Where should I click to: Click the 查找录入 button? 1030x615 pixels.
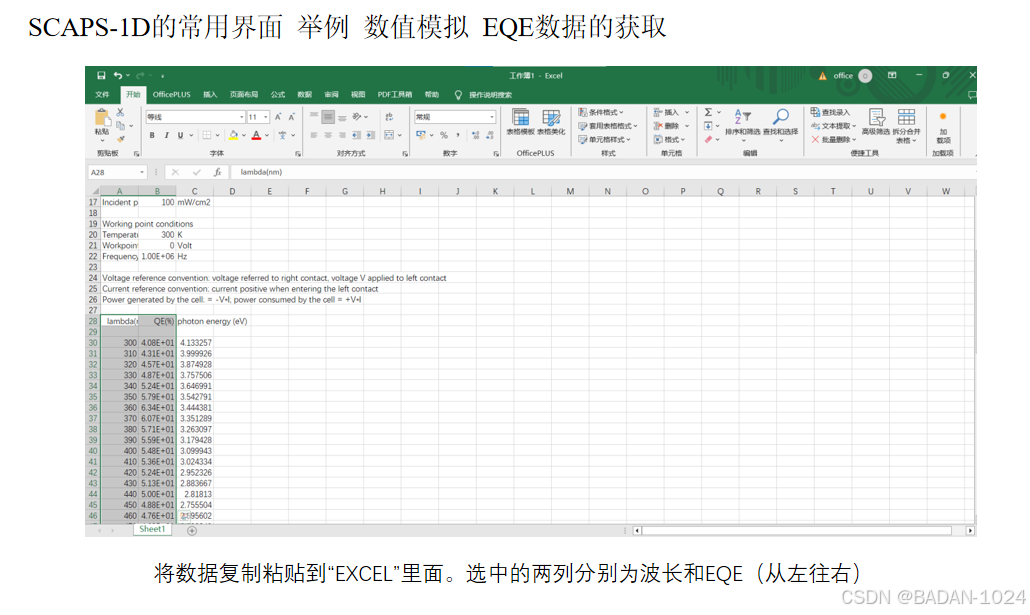pyautogui.click(x=831, y=112)
